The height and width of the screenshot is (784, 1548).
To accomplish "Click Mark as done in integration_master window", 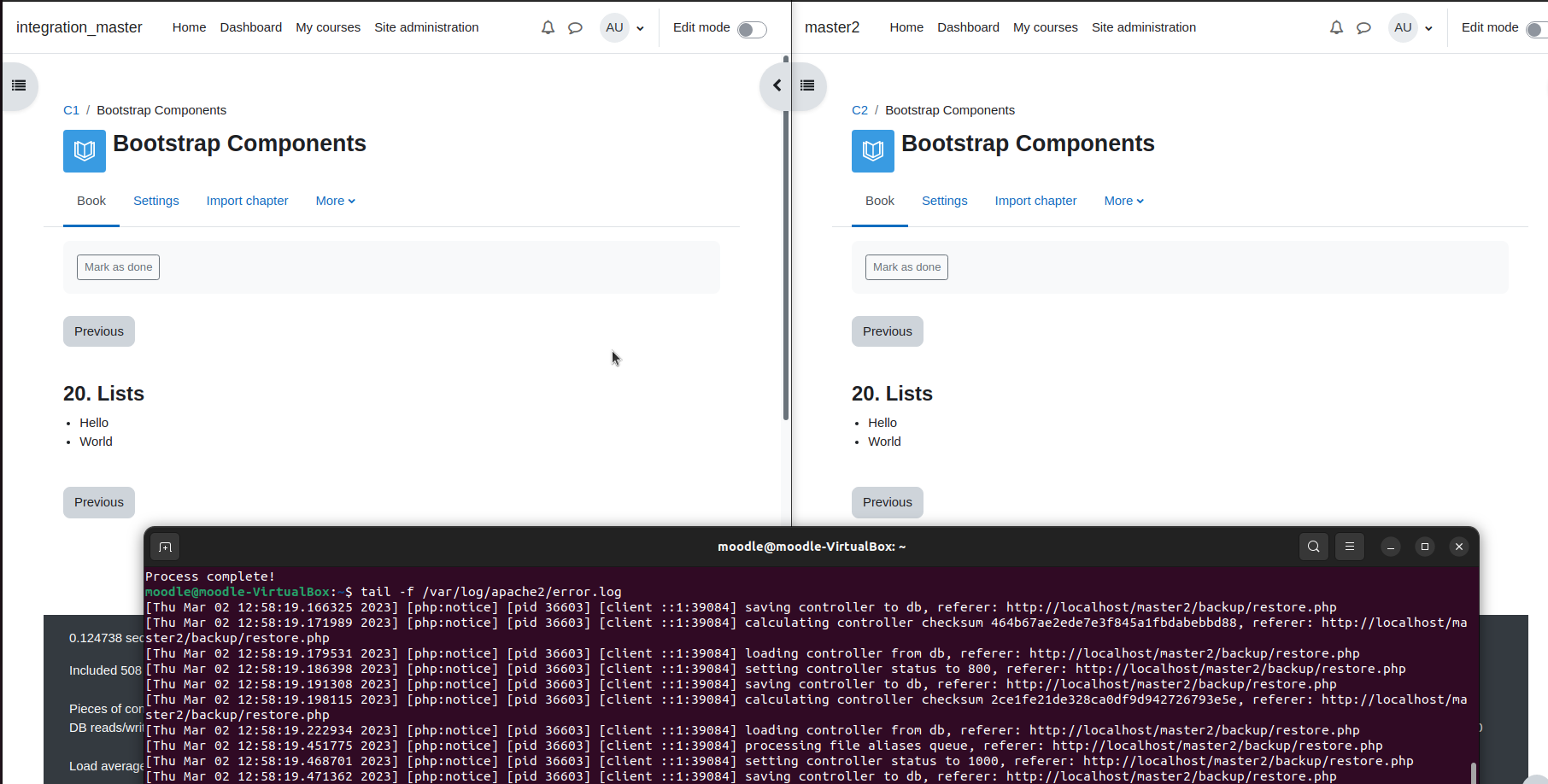I will click(x=118, y=267).
